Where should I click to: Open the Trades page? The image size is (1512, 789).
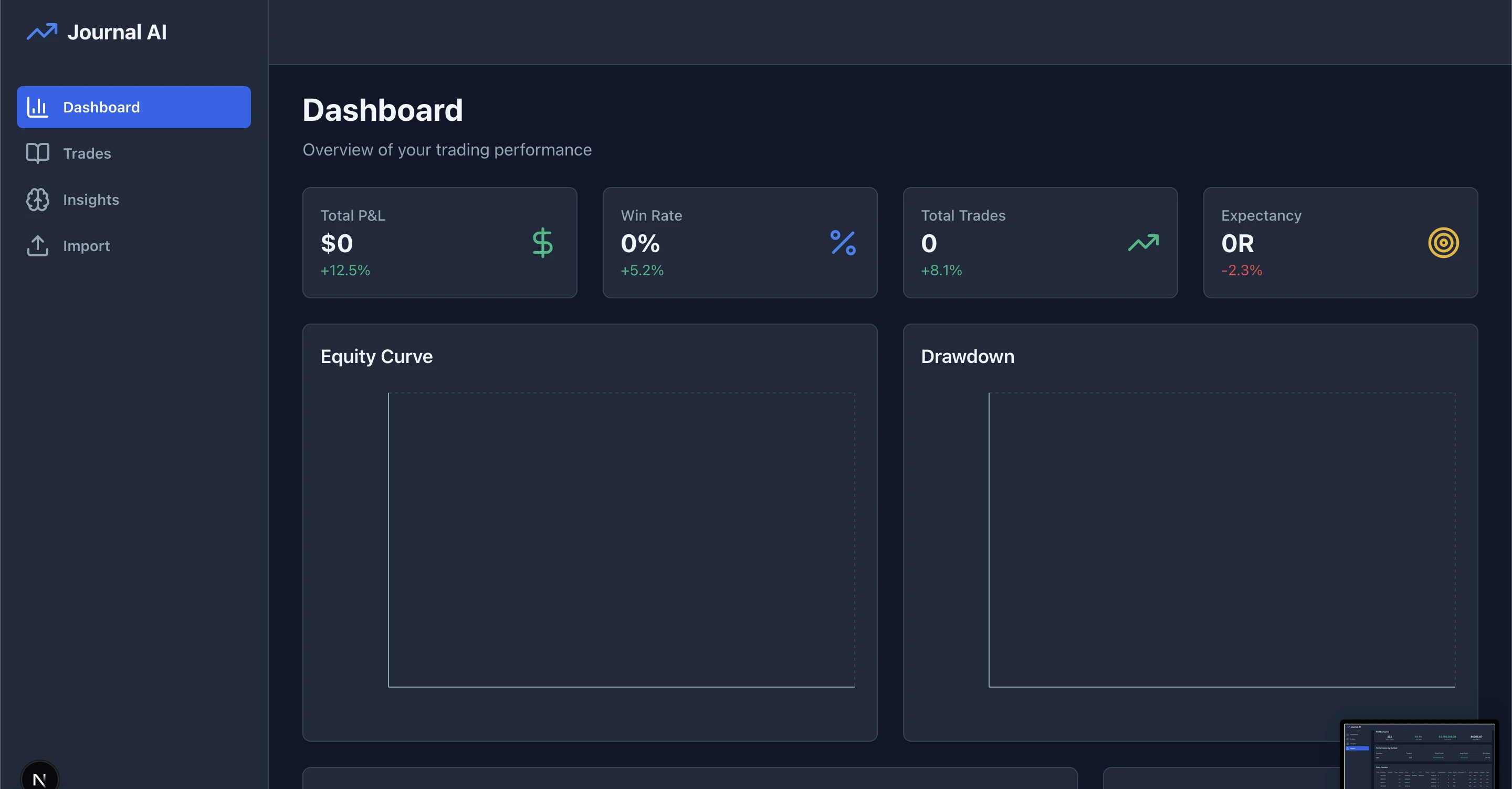pos(87,153)
